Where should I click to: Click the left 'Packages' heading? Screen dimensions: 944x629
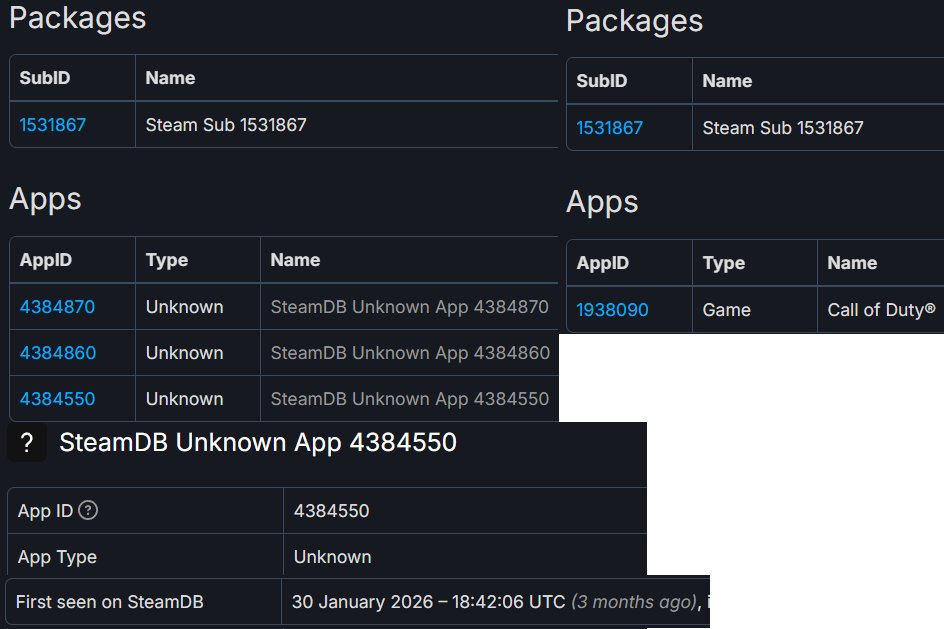(x=78, y=18)
